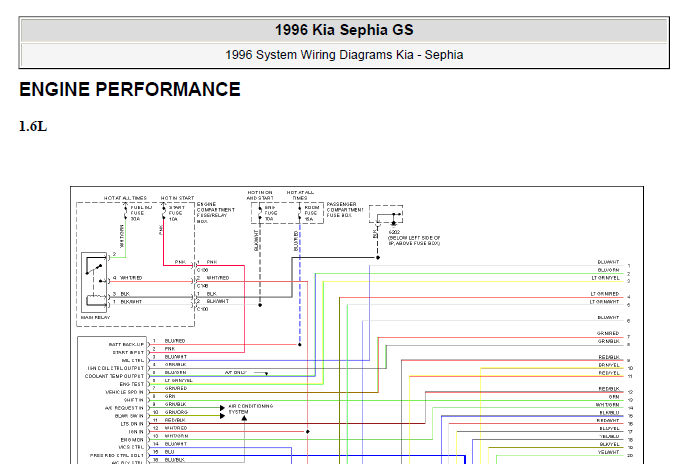
Task: Click 'GRN/ORG' wire label at pin 10
Action: click(176, 412)
